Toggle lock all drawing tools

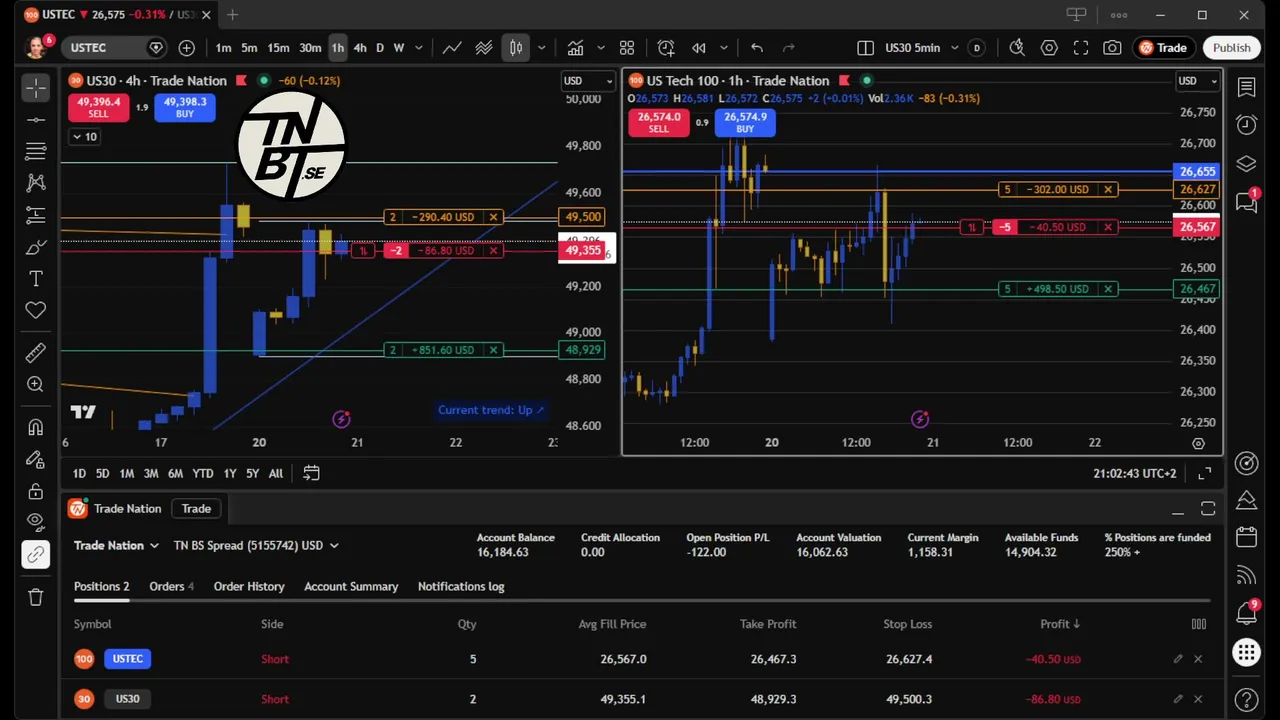pyautogui.click(x=36, y=491)
